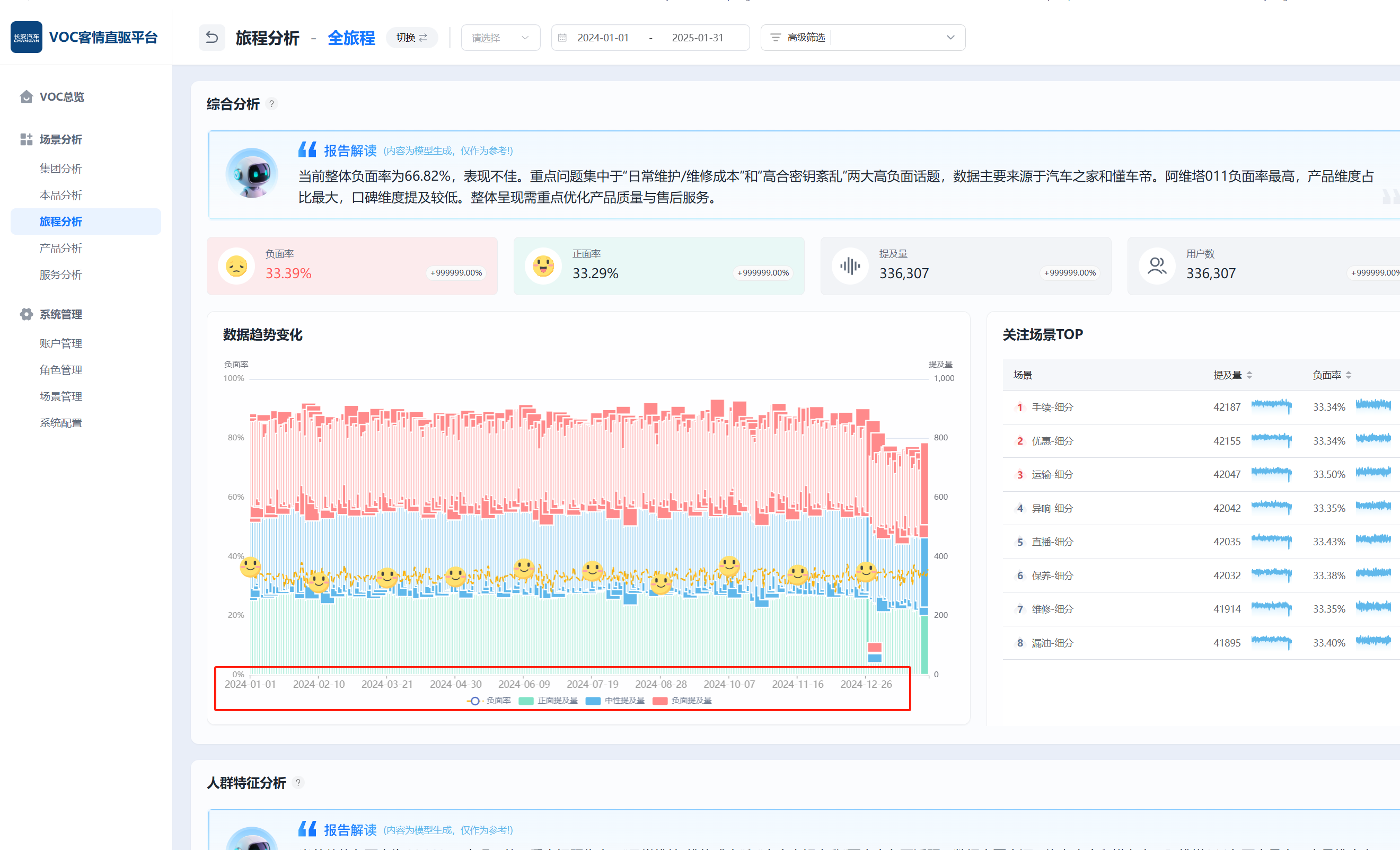This screenshot has width=1400, height=850.
Task: Click the sort icon on the 负面率 column
Action: (x=1348, y=375)
